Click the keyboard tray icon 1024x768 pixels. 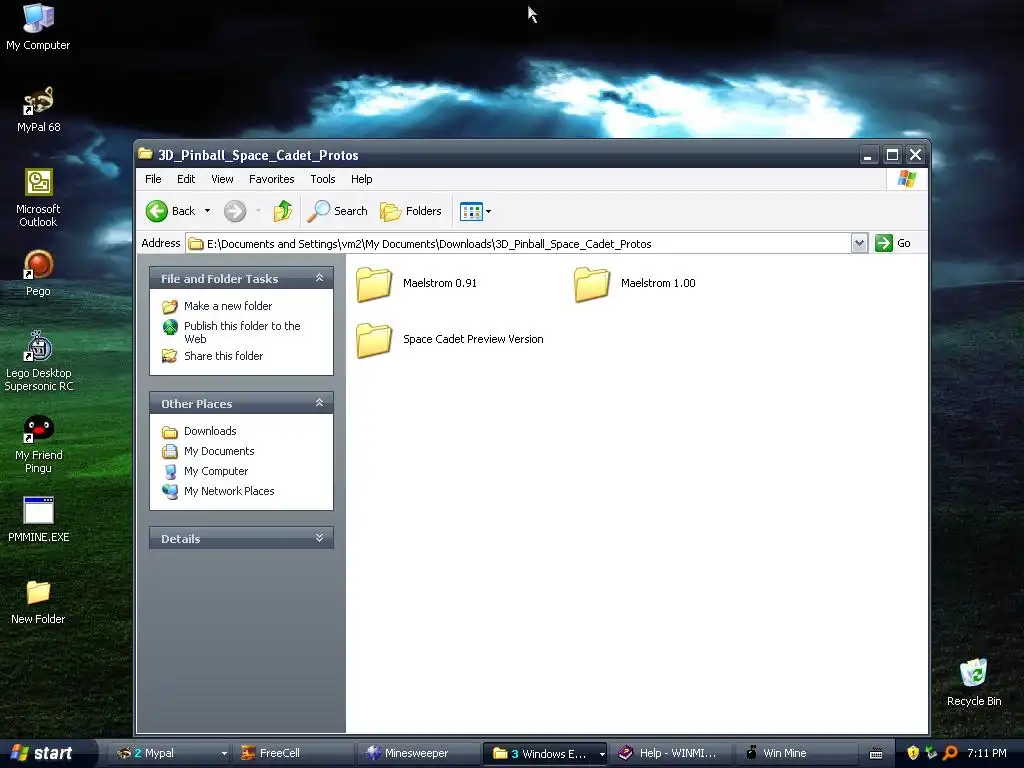pos(876,754)
